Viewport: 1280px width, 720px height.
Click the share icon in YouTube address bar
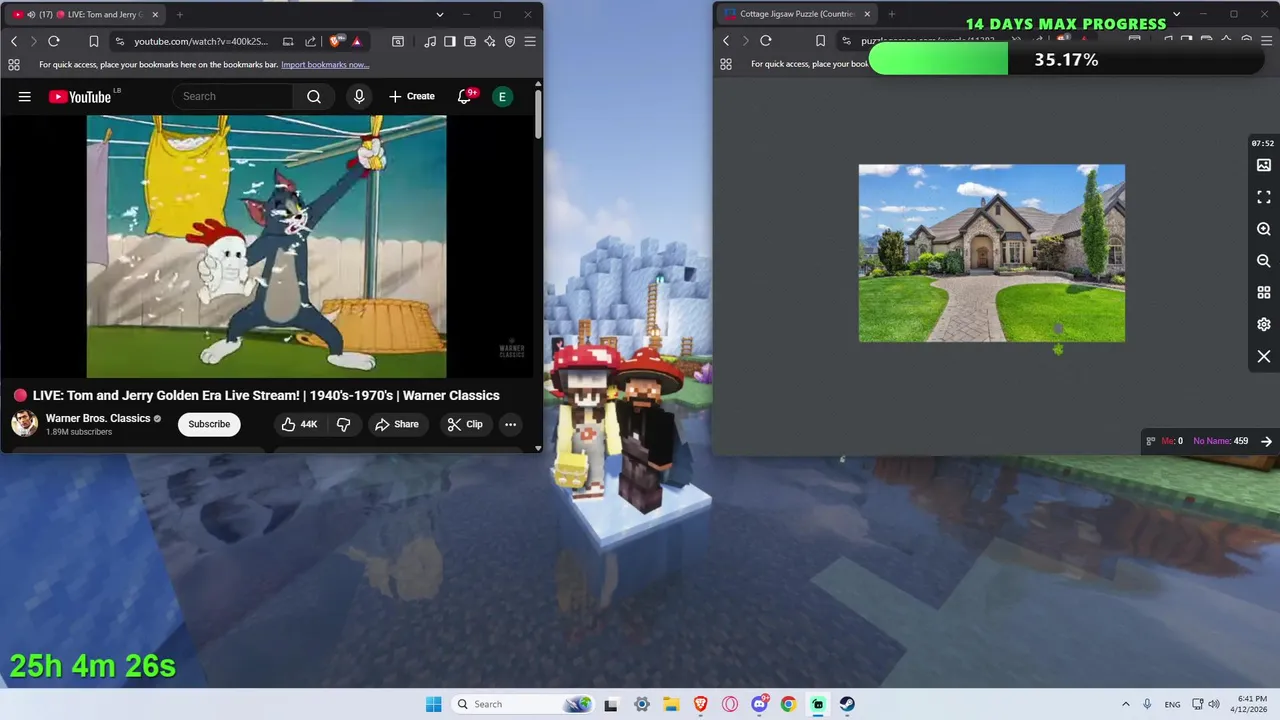click(310, 41)
